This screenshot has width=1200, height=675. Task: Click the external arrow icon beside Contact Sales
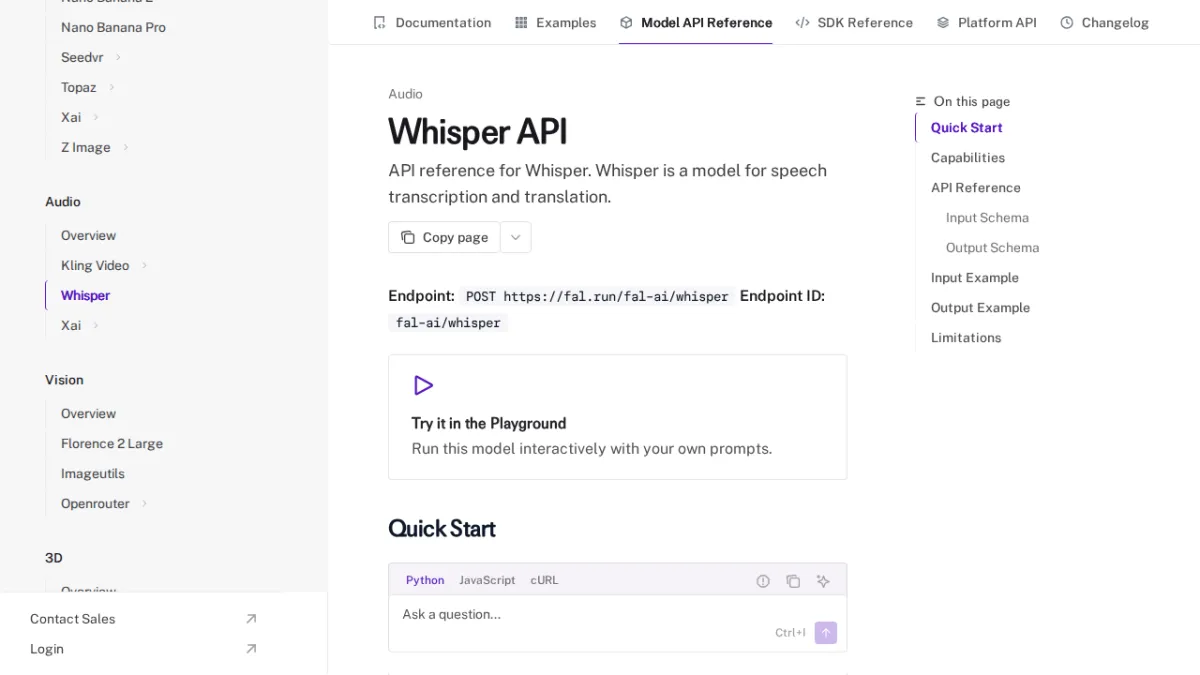pyautogui.click(x=251, y=619)
